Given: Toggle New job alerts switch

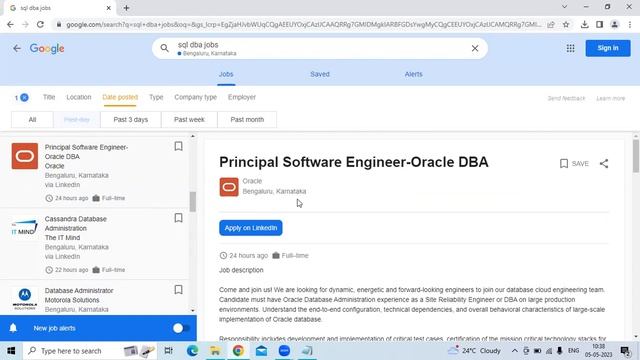Looking at the screenshot, I should click(181, 328).
